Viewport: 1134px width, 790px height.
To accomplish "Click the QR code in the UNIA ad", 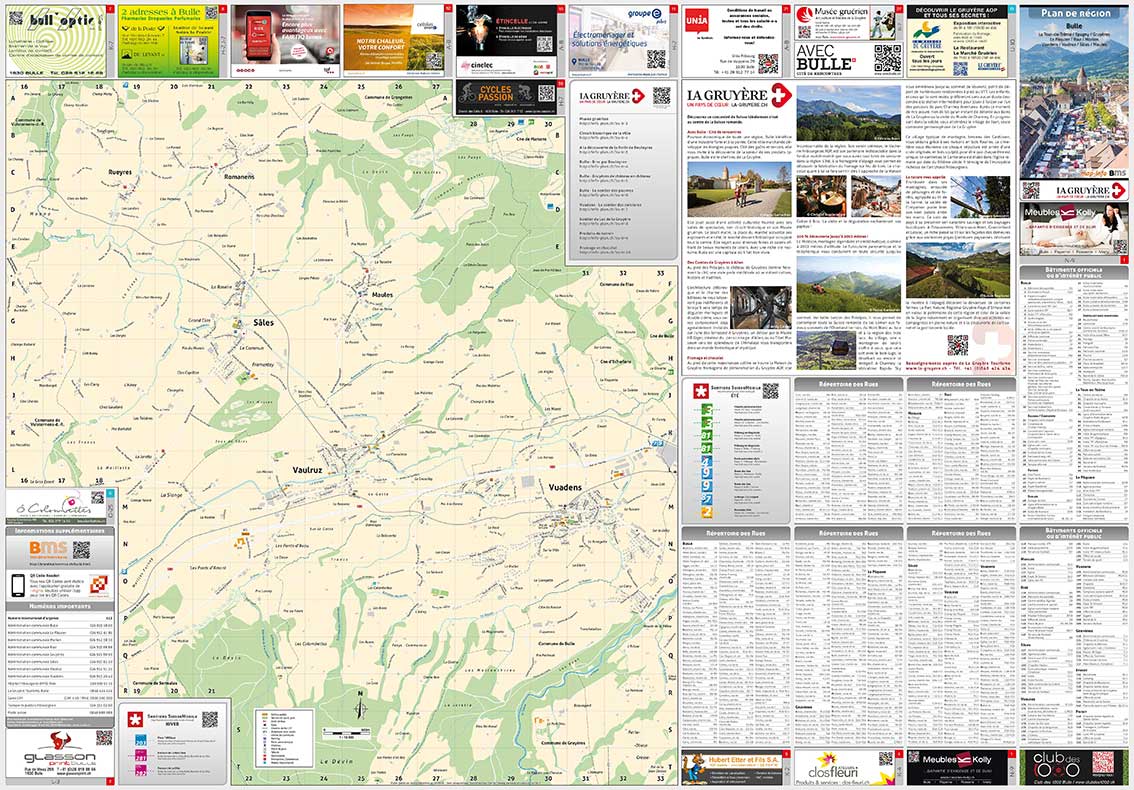I will point(768,64).
